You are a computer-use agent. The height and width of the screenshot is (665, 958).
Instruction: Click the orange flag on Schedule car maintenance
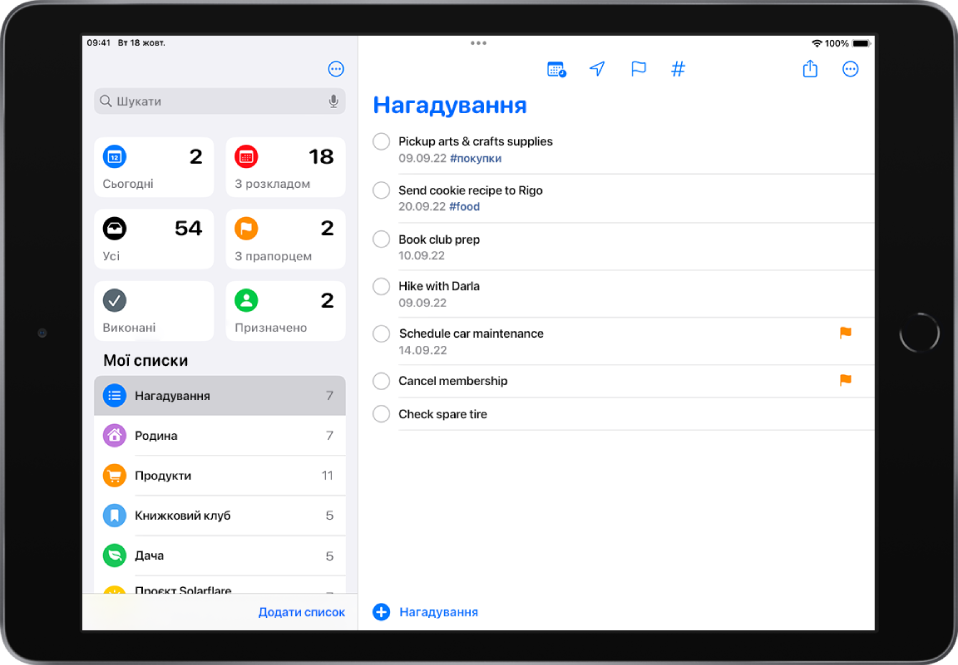click(x=846, y=332)
